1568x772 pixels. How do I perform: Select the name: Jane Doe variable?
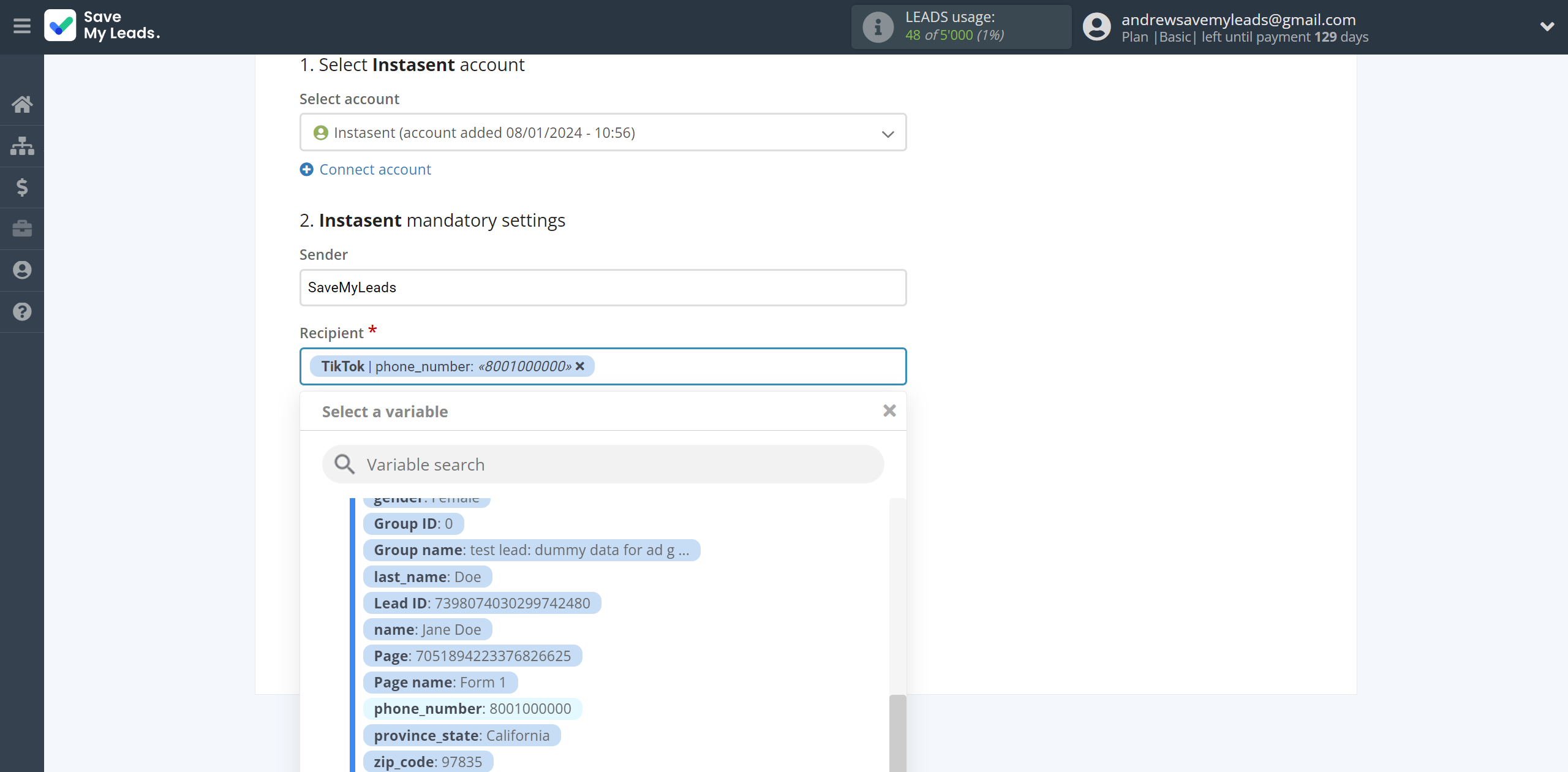[x=428, y=629]
